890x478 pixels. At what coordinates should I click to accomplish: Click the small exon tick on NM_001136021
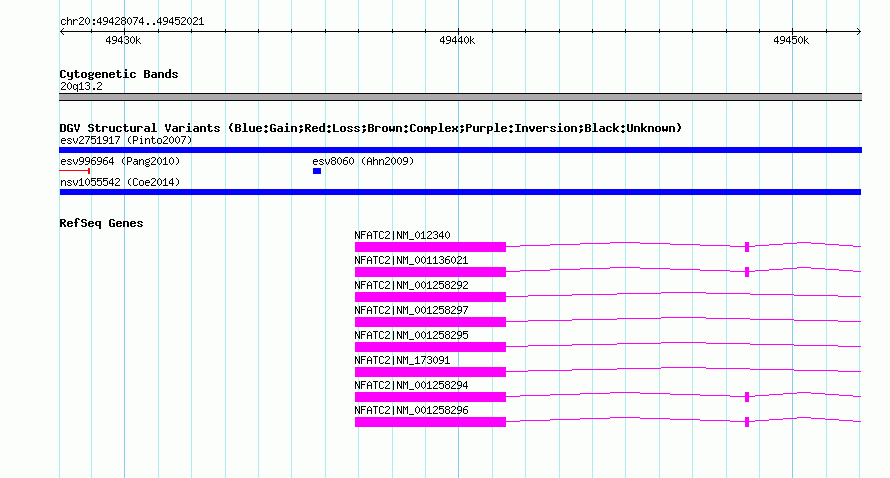(x=747, y=272)
